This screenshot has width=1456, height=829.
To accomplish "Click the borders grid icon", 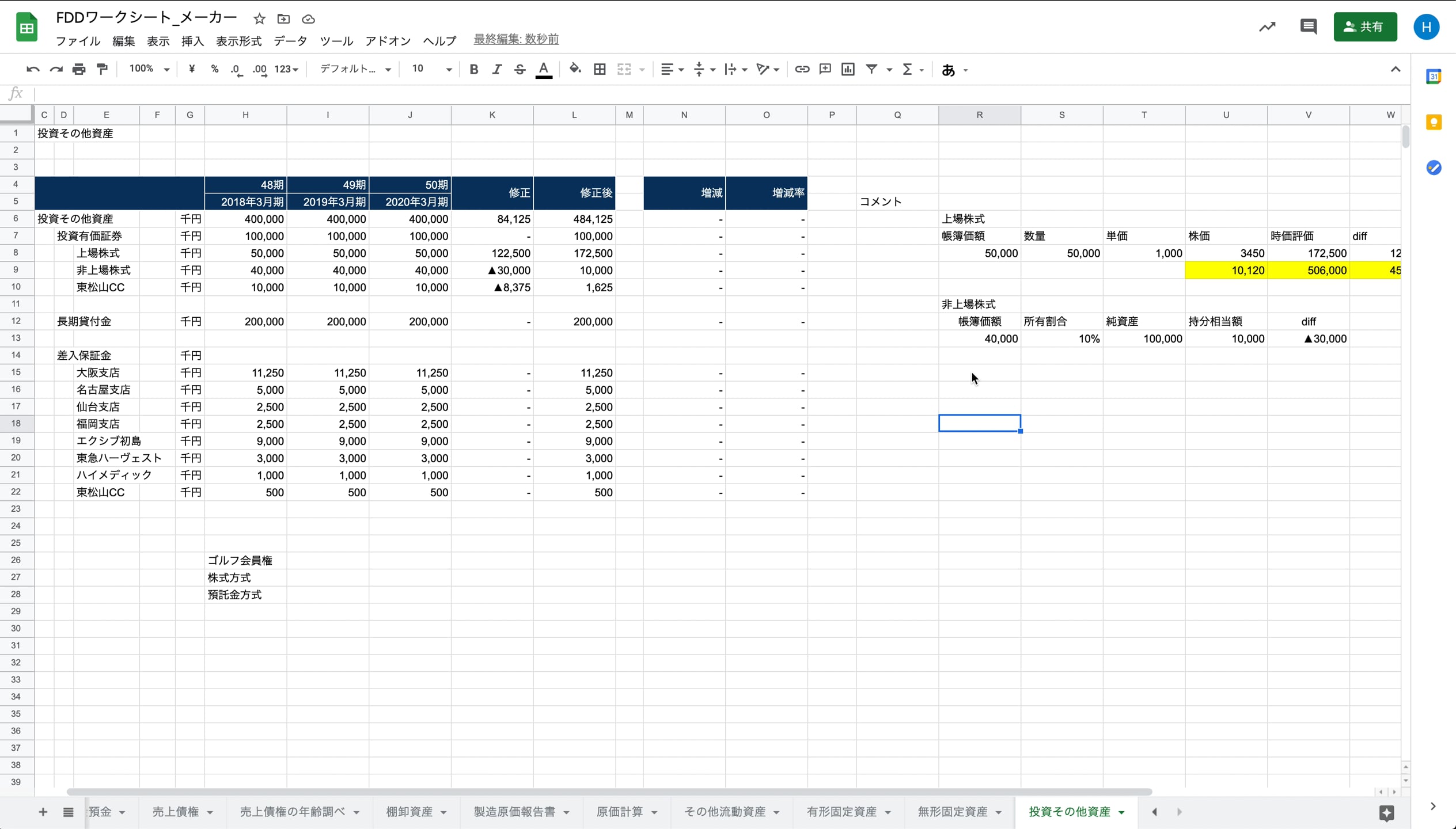I will pos(600,69).
